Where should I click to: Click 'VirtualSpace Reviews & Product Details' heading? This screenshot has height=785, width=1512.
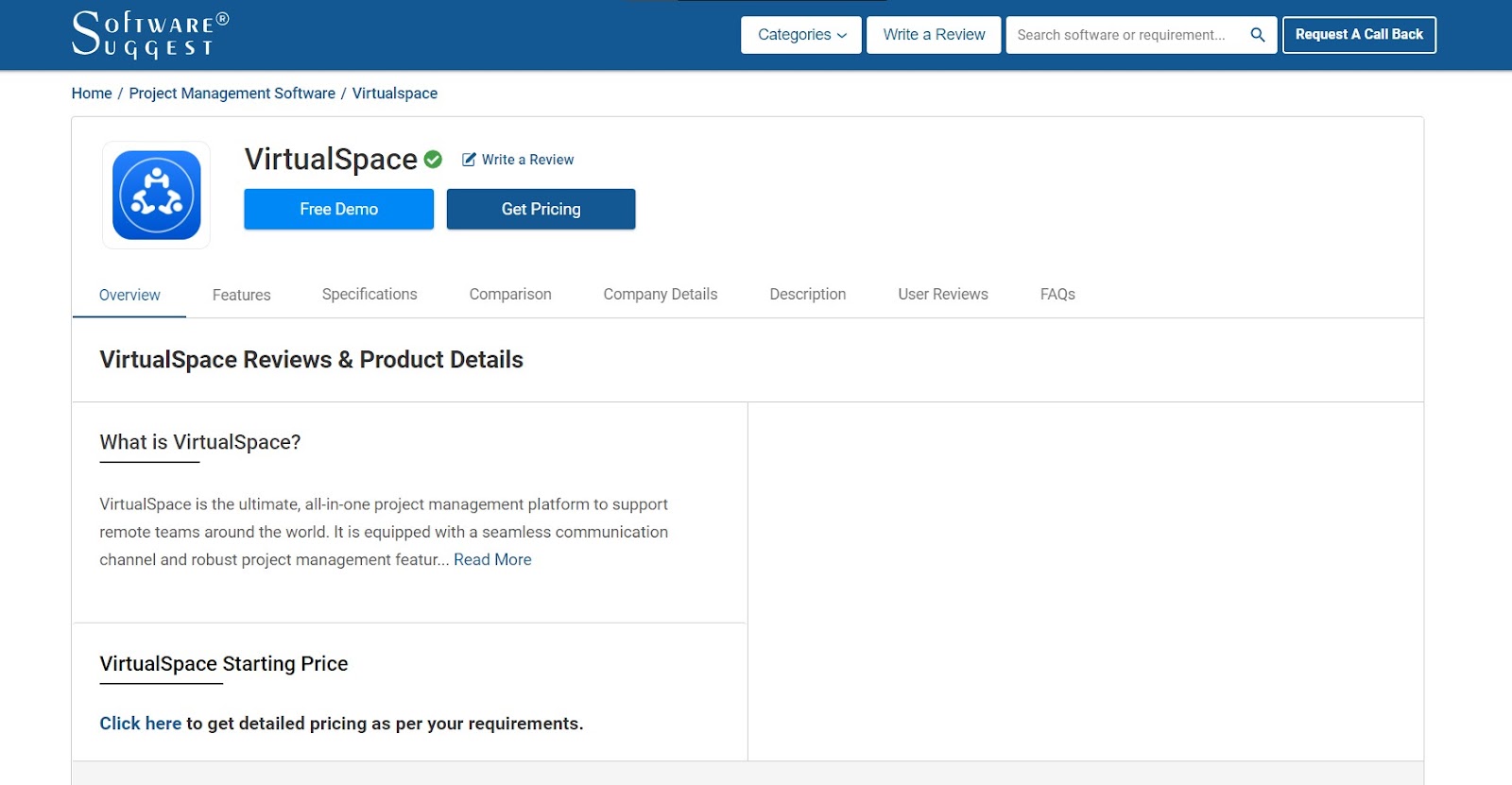click(312, 360)
